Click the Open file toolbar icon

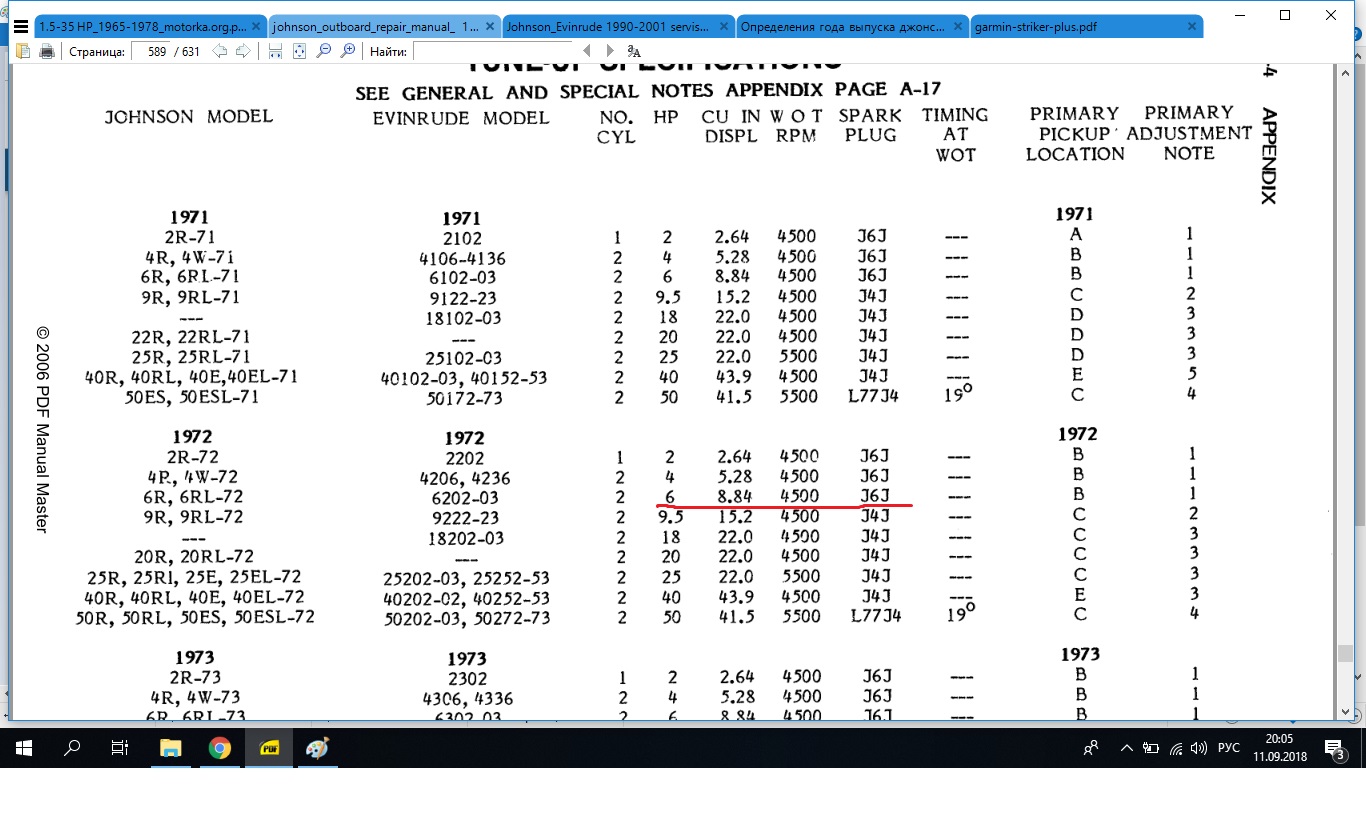(24, 51)
